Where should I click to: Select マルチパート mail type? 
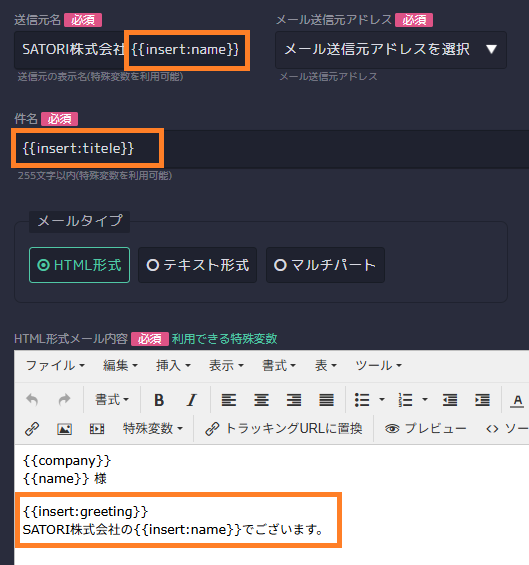[x=325, y=265]
